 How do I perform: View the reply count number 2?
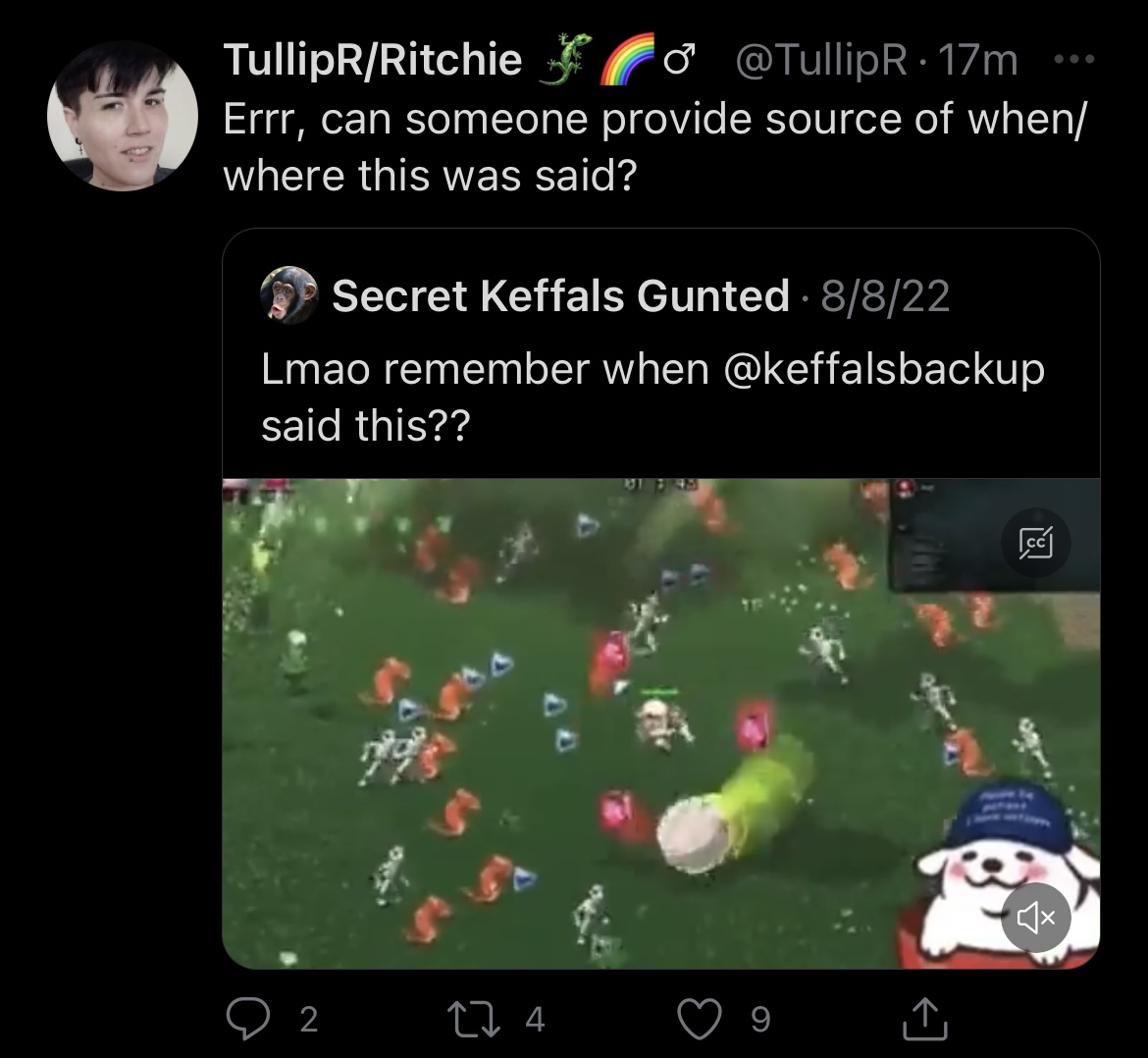point(309,1019)
